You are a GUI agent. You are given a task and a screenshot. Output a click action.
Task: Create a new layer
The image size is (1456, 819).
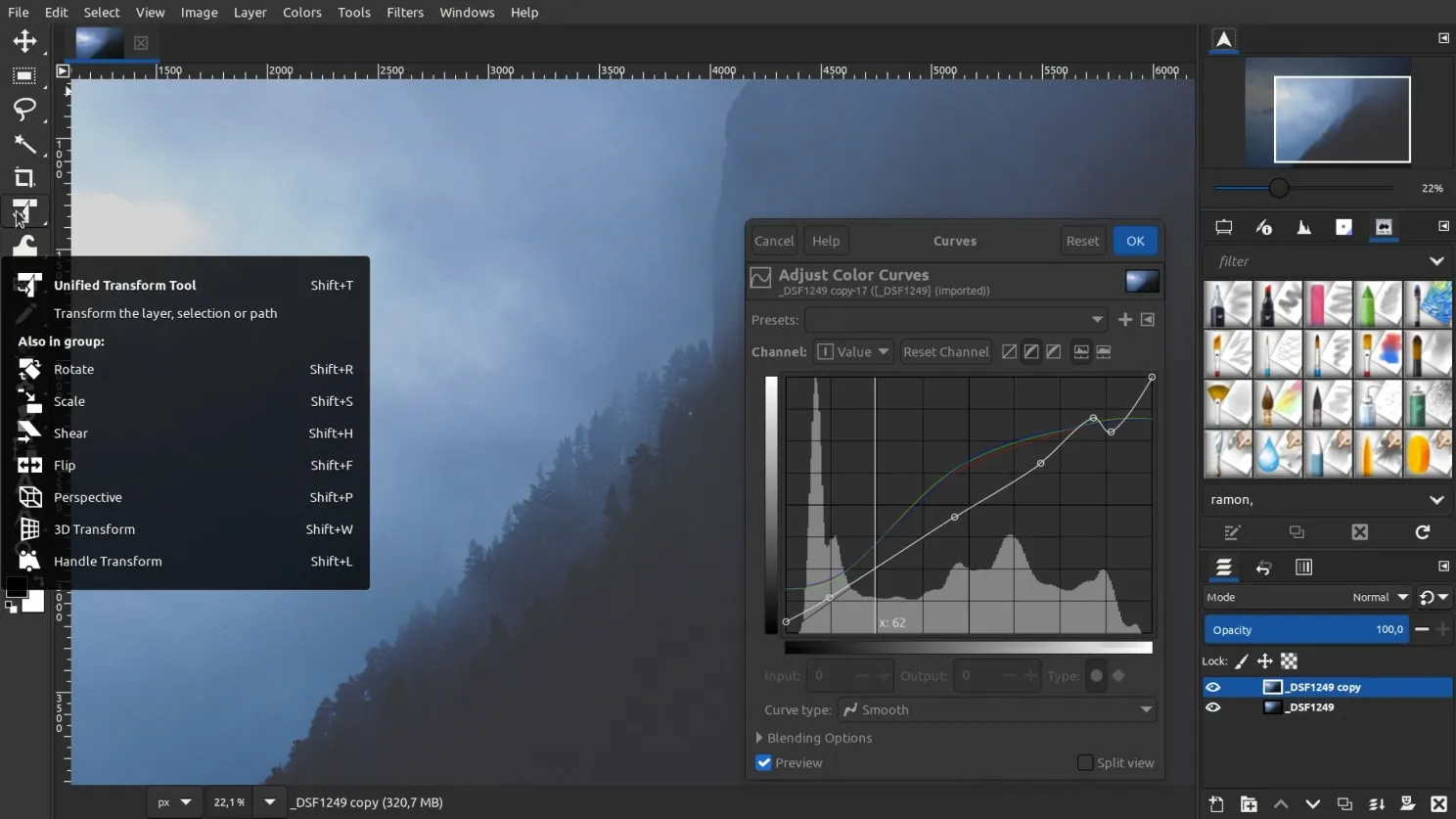coord(1215,803)
